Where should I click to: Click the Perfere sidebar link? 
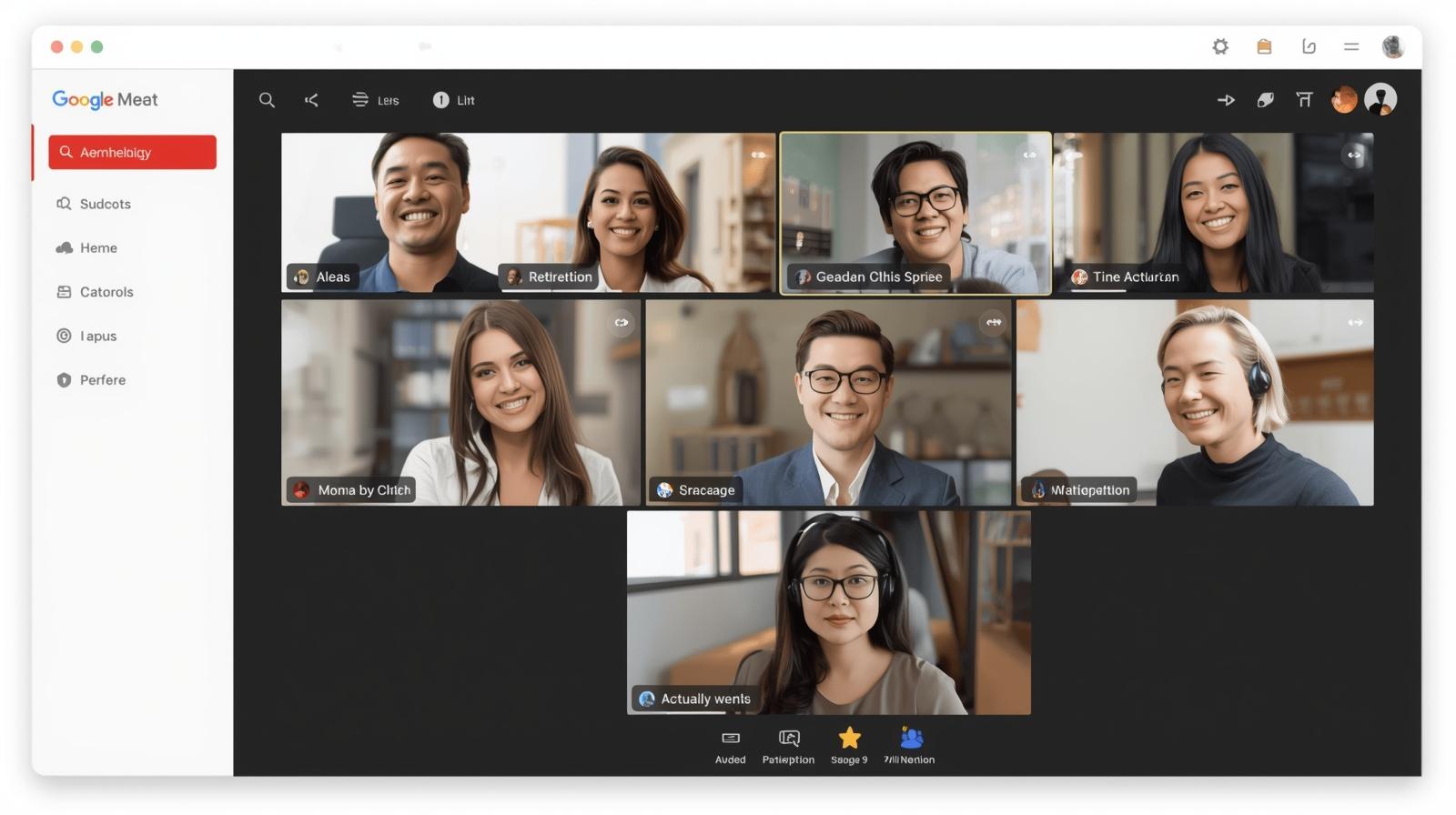click(102, 380)
